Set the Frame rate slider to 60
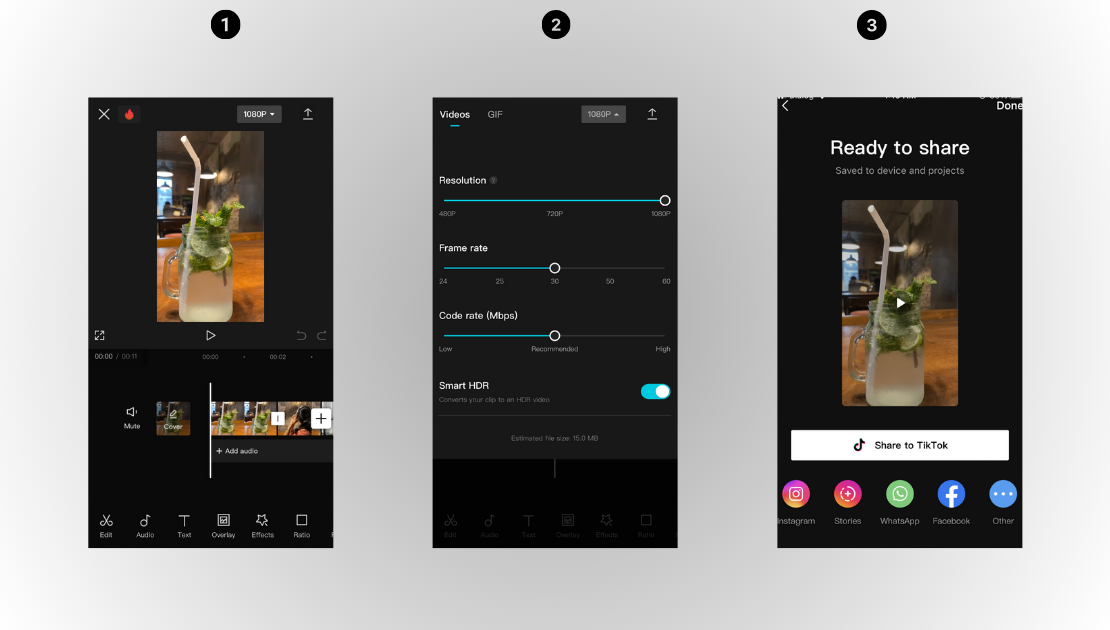 coord(665,268)
